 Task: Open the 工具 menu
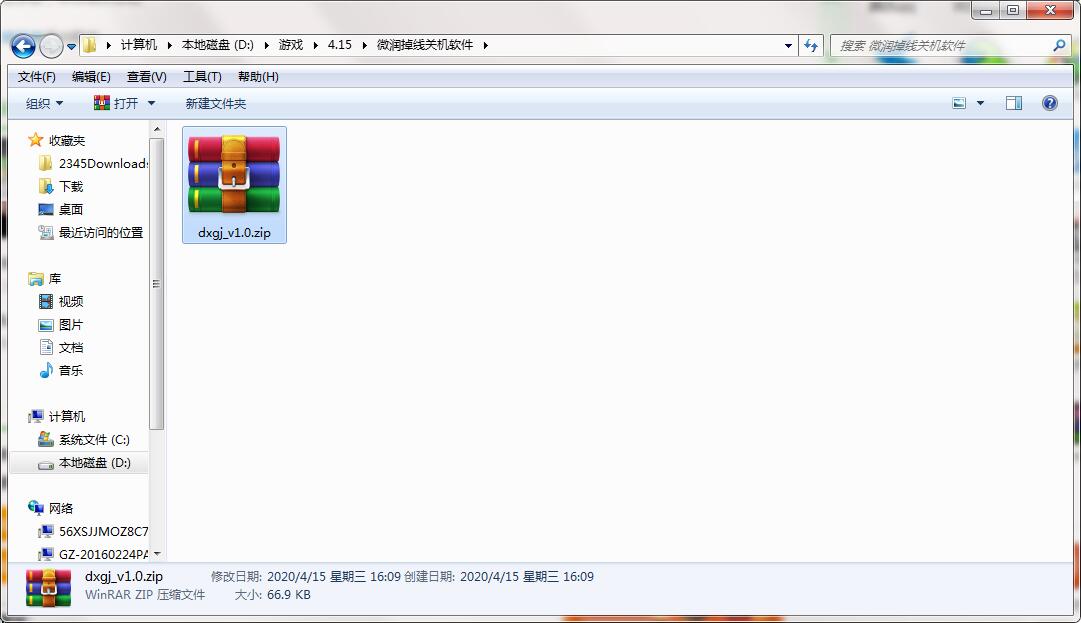coord(199,76)
